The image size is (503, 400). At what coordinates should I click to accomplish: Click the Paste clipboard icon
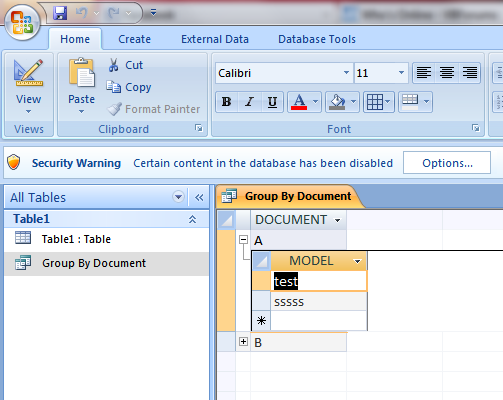82,72
